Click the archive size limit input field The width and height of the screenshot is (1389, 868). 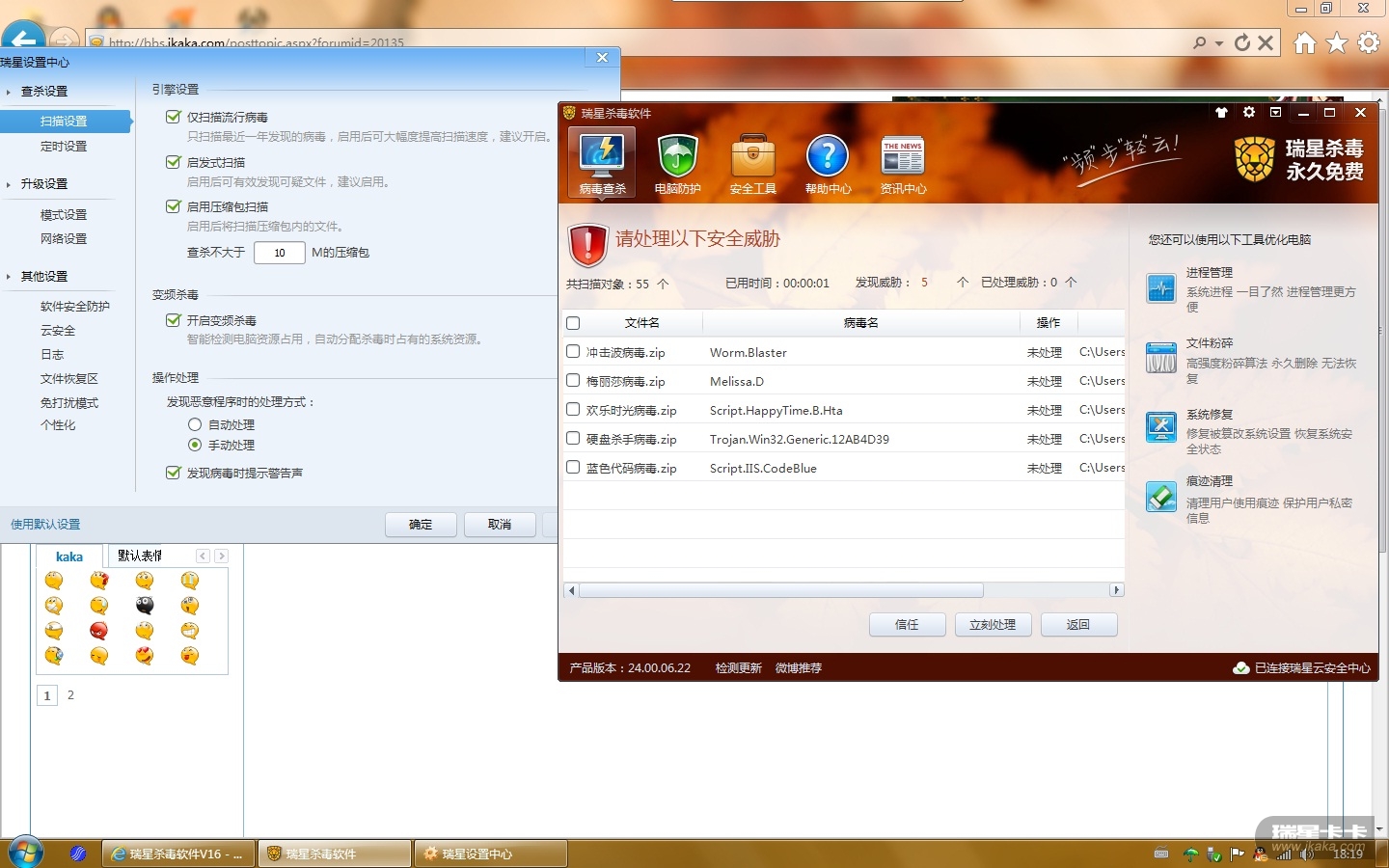280,253
